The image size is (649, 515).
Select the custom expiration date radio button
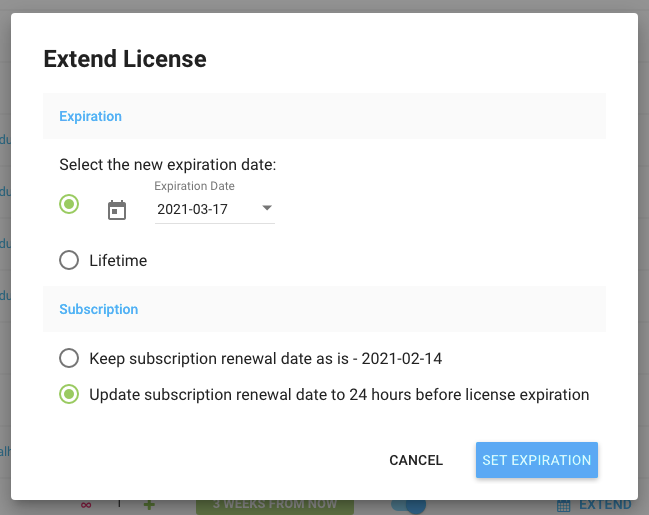(69, 204)
